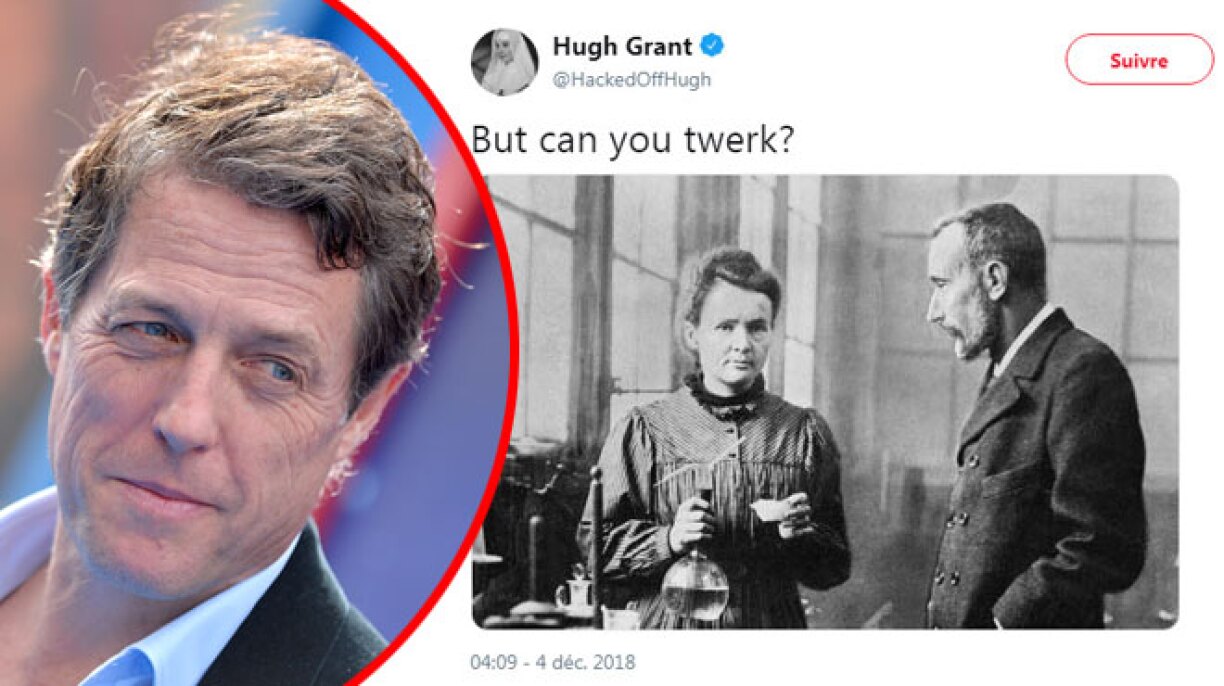Image resolution: width=1224 pixels, height=686 pixels.
Task: Select the tweet text "But can you twerk?"
Action: pyautogui.click(x=632, y=140)
